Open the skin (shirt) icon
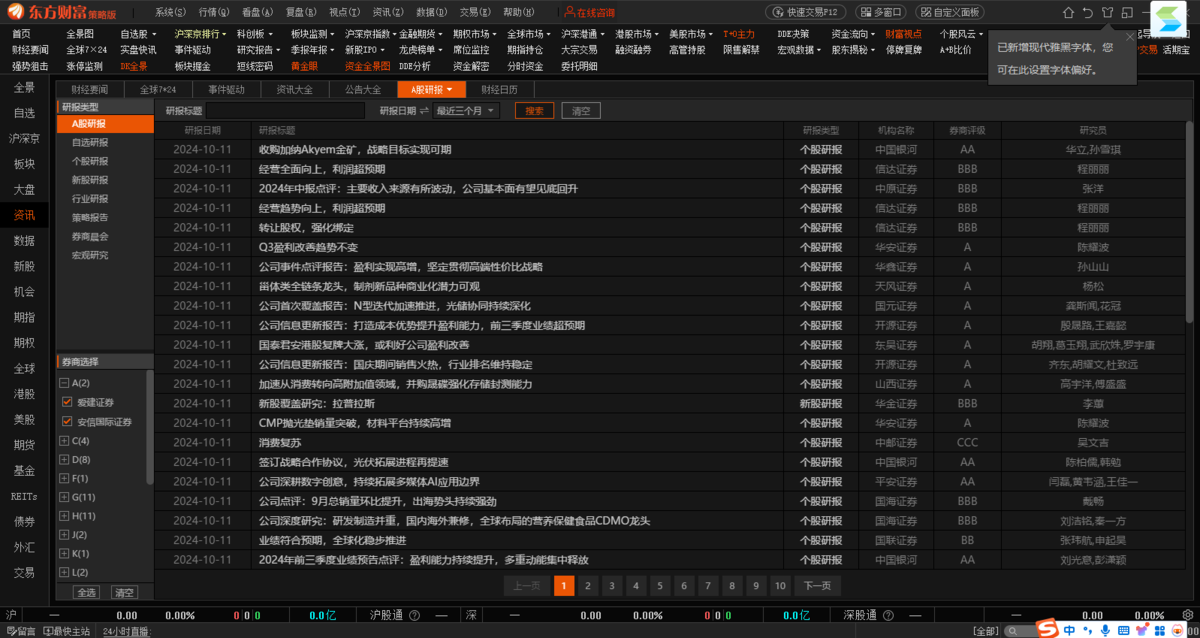The height and width of the screenshot is (638, 1200). [1107, 13]
